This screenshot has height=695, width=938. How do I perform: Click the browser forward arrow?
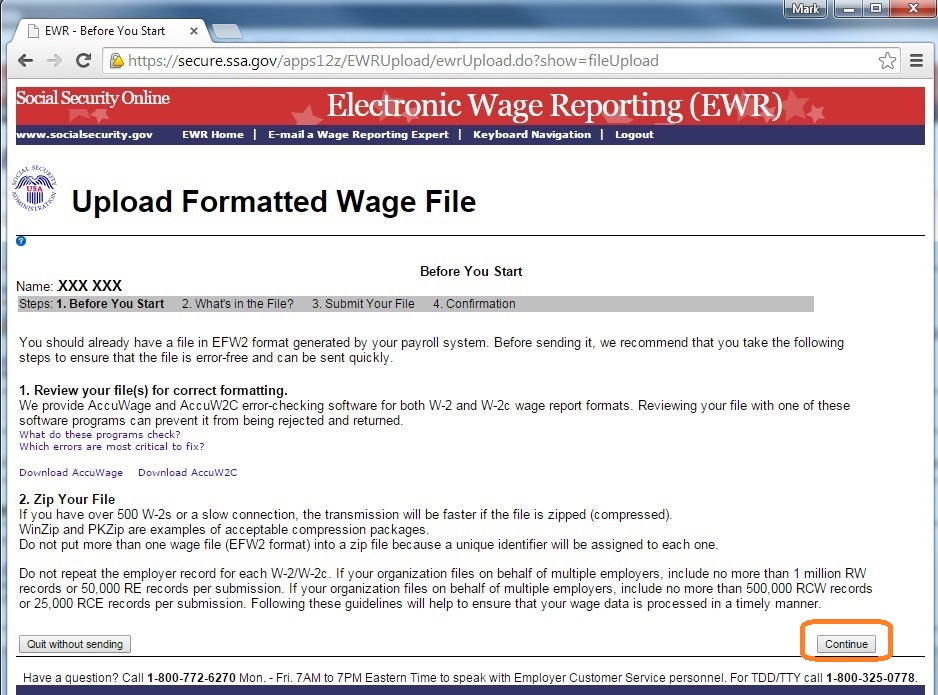click(54, 61)
